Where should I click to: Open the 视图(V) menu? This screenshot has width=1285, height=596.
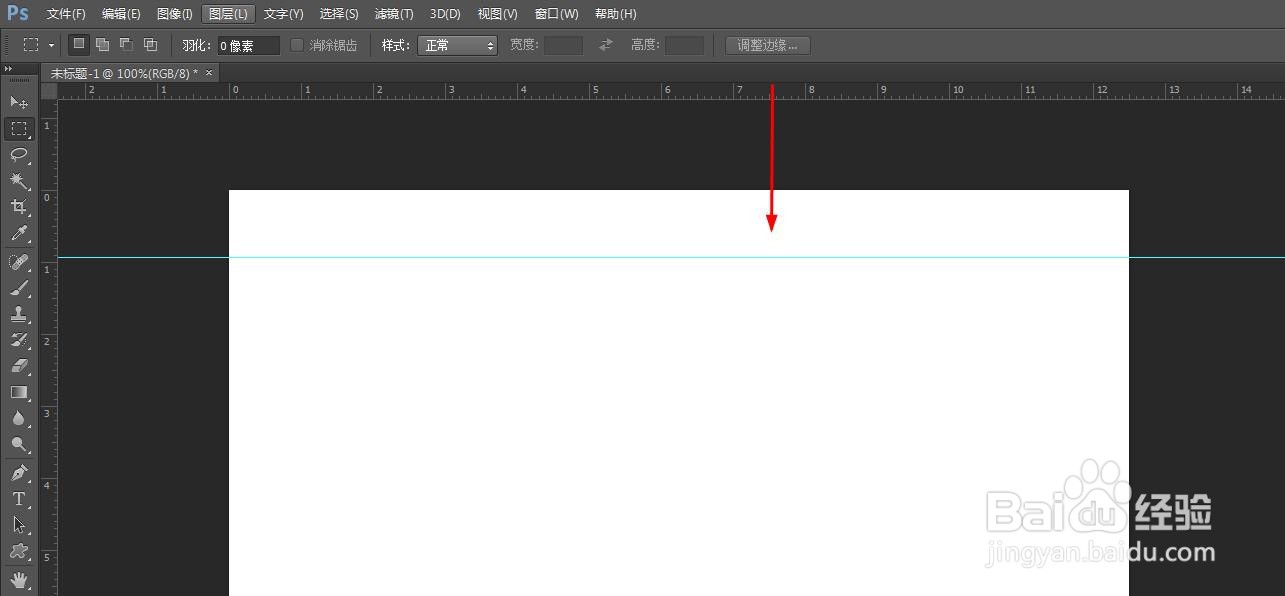pyautogui.click(x=497, y=14)
